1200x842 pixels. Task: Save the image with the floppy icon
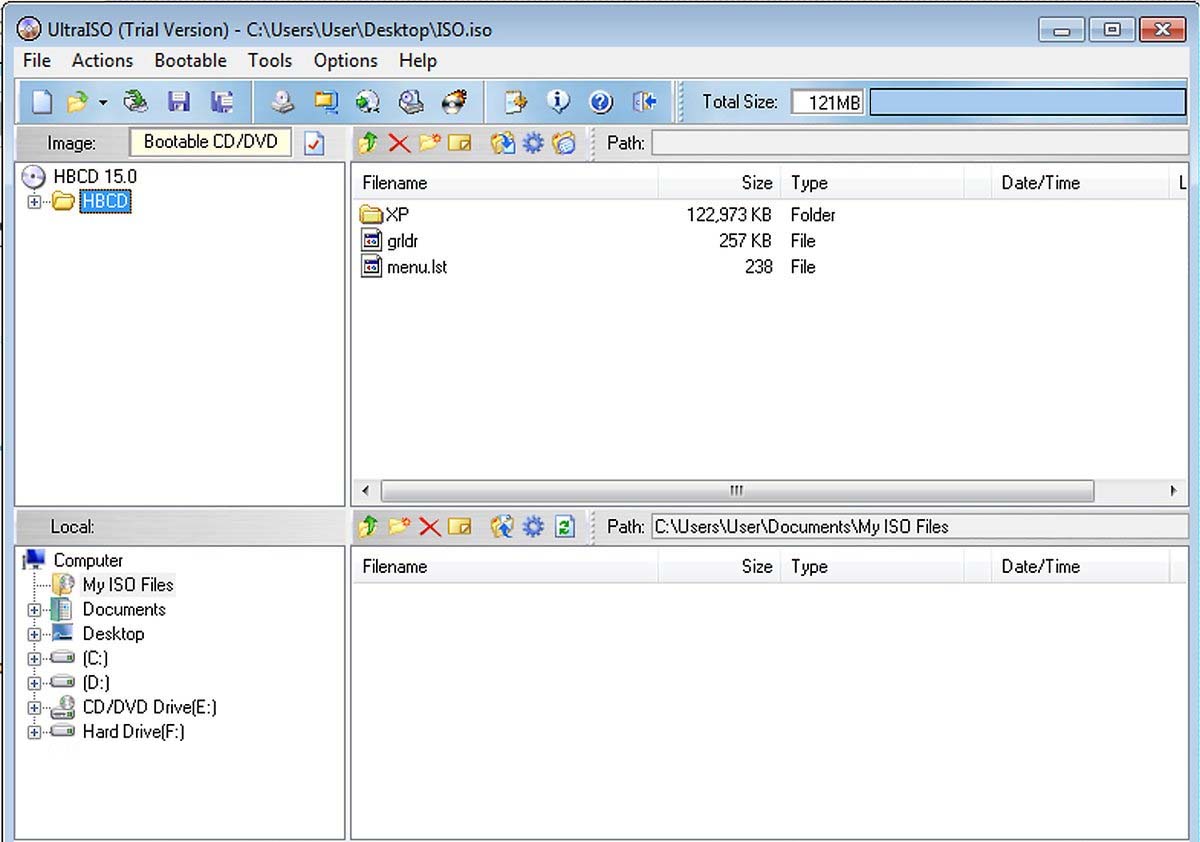(x=179, y=102)
